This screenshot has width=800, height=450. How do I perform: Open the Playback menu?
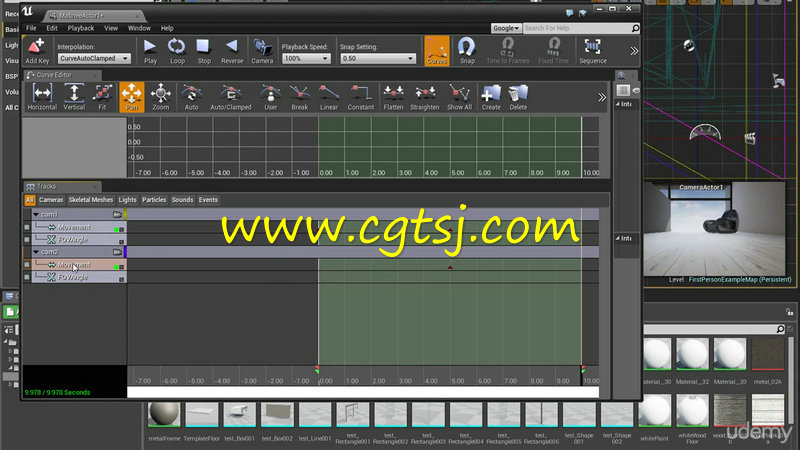point(81,28)
